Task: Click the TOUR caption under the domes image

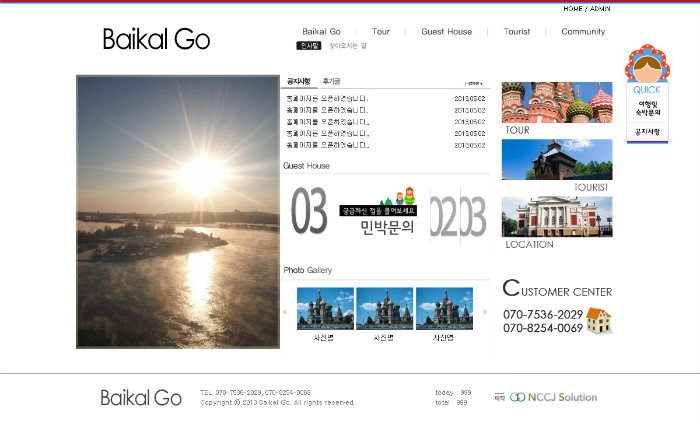Action: click(x=517, y=130)
